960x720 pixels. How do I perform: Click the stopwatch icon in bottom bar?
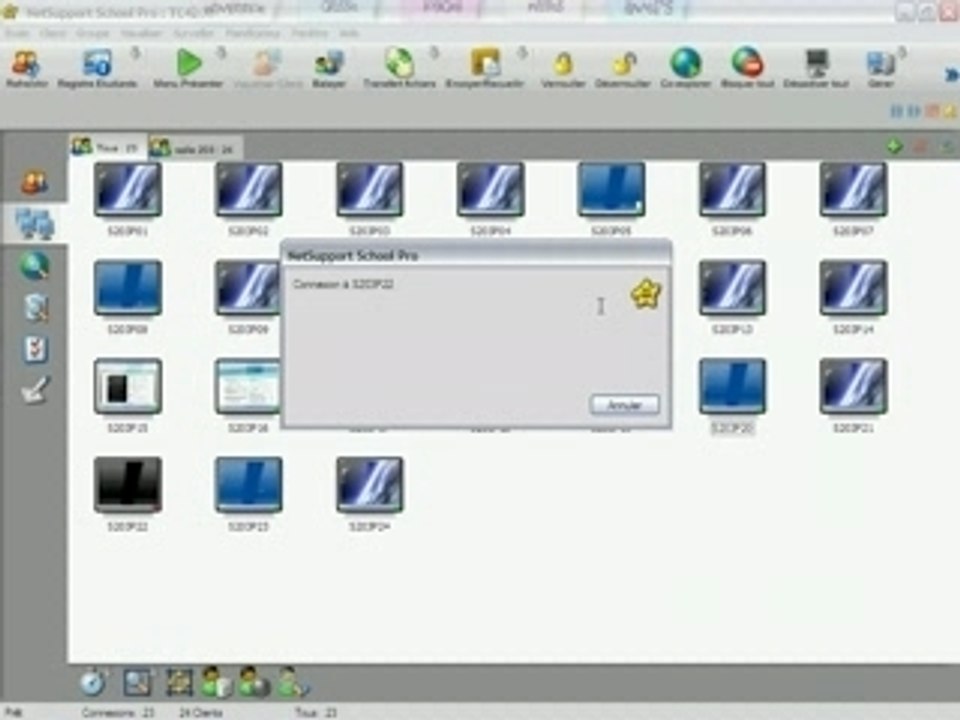93,681
